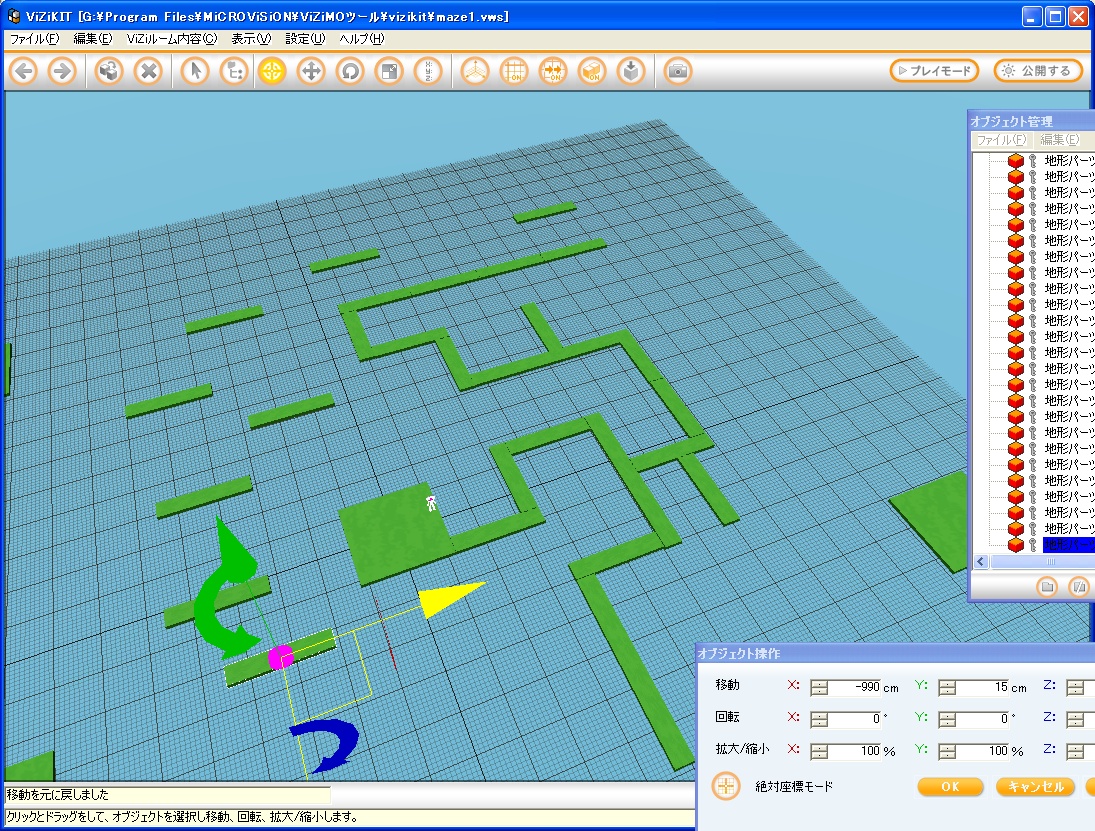Image resolution: width=1095 pixels, height=831 pixels.
Task: Pick the scale resize tool icon
Action: pos(388,71)
